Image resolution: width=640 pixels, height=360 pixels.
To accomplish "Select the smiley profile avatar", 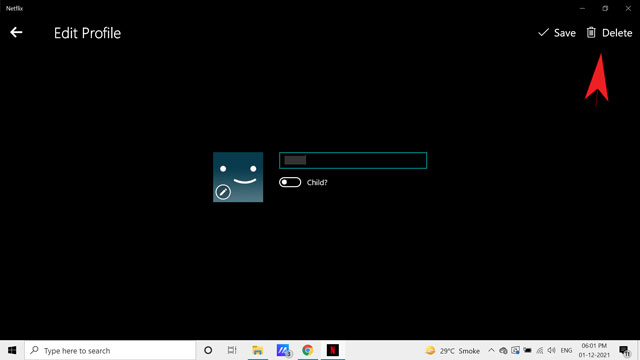I will 238,177.
